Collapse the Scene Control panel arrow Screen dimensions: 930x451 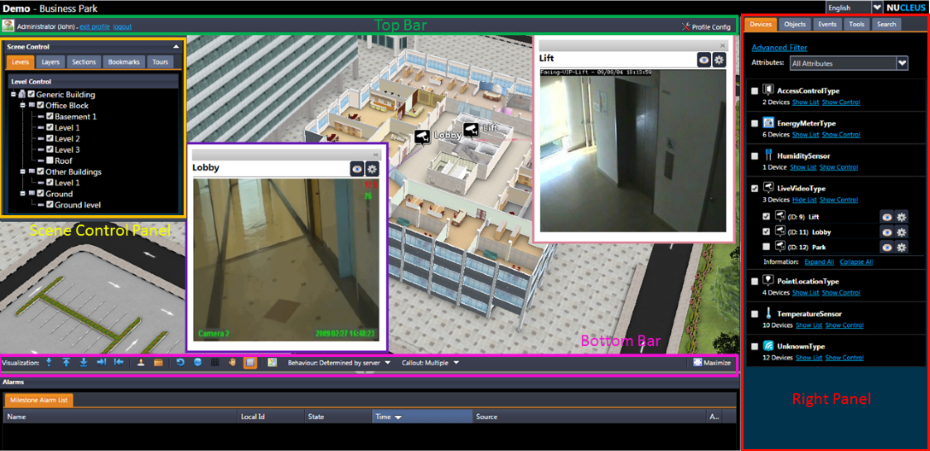[x=176, y=46]
